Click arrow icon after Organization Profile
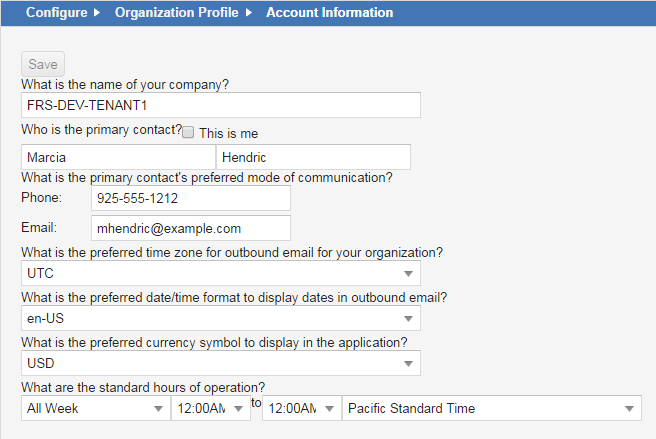This screenshot has height=439, width=656. coord(249,13)
